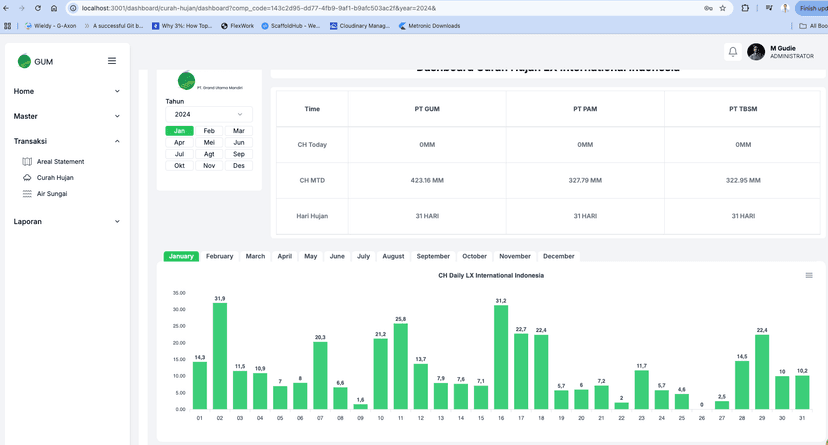Bookmark page with the star icon

(x=722, y=8)
